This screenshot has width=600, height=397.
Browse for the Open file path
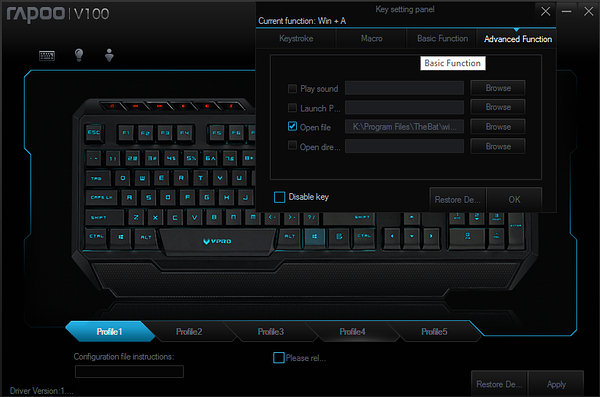[498, 127]
